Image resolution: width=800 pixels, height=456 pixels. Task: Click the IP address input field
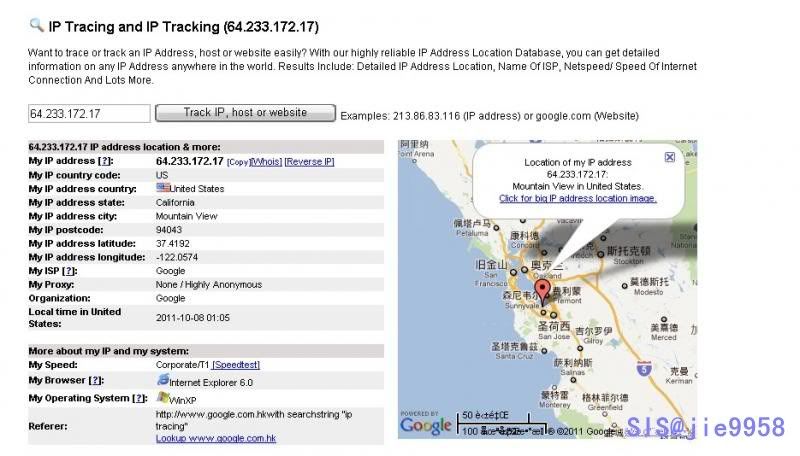89,113
